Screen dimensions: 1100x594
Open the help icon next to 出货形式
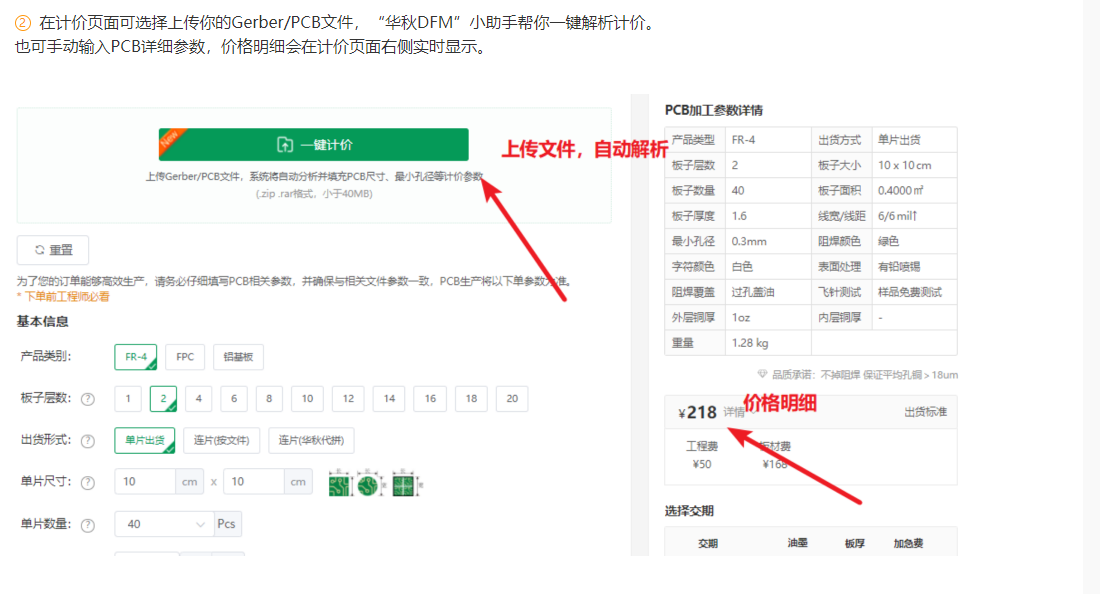[88, 440]
